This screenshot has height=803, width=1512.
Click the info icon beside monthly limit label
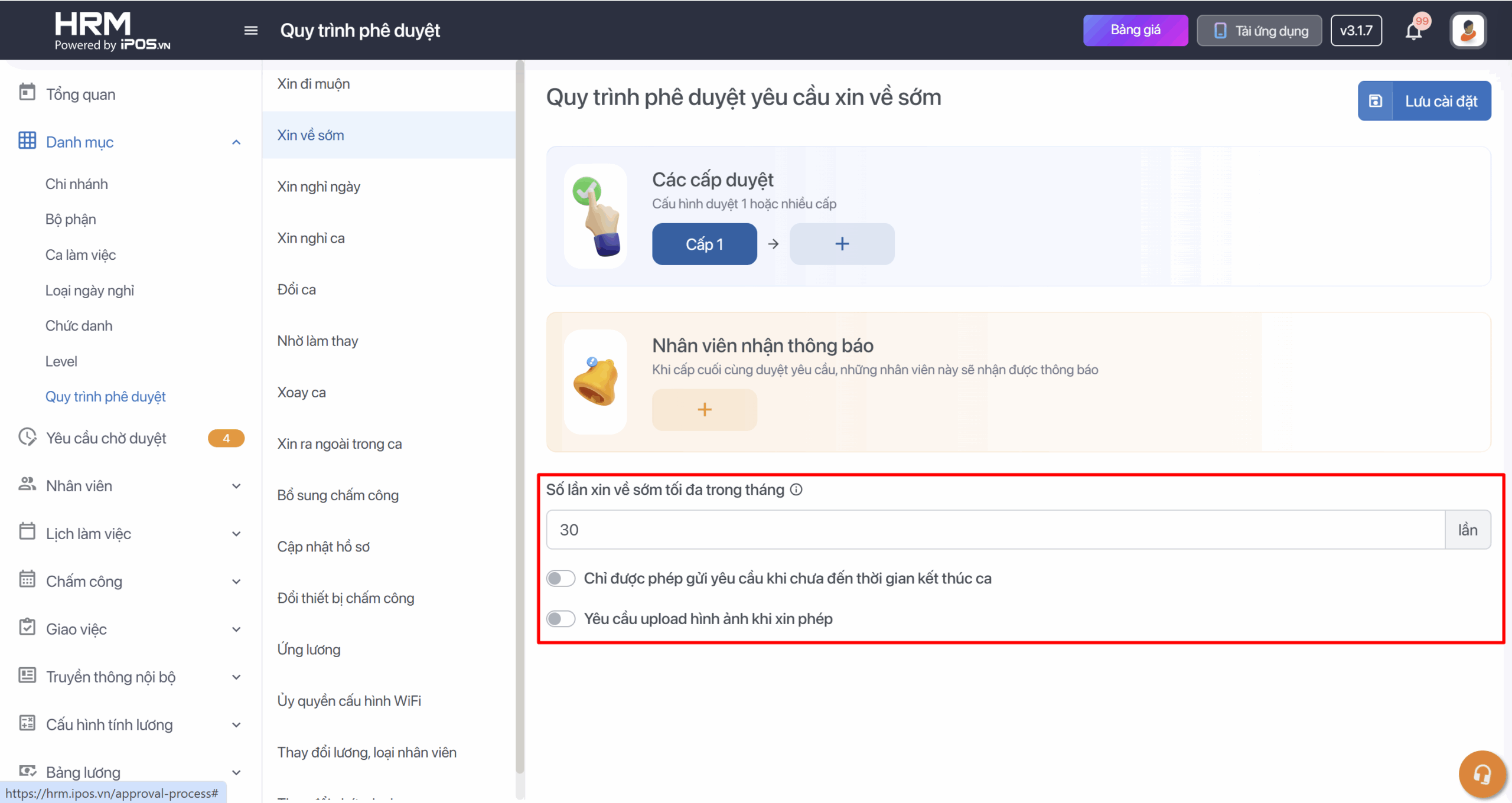[x=796, y=489]
